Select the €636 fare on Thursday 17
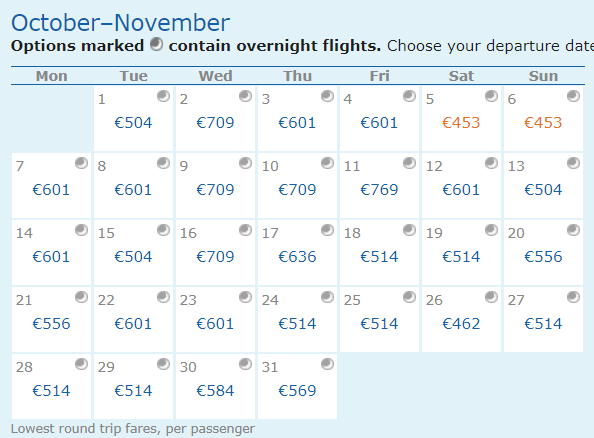 [x=297, y=257]
